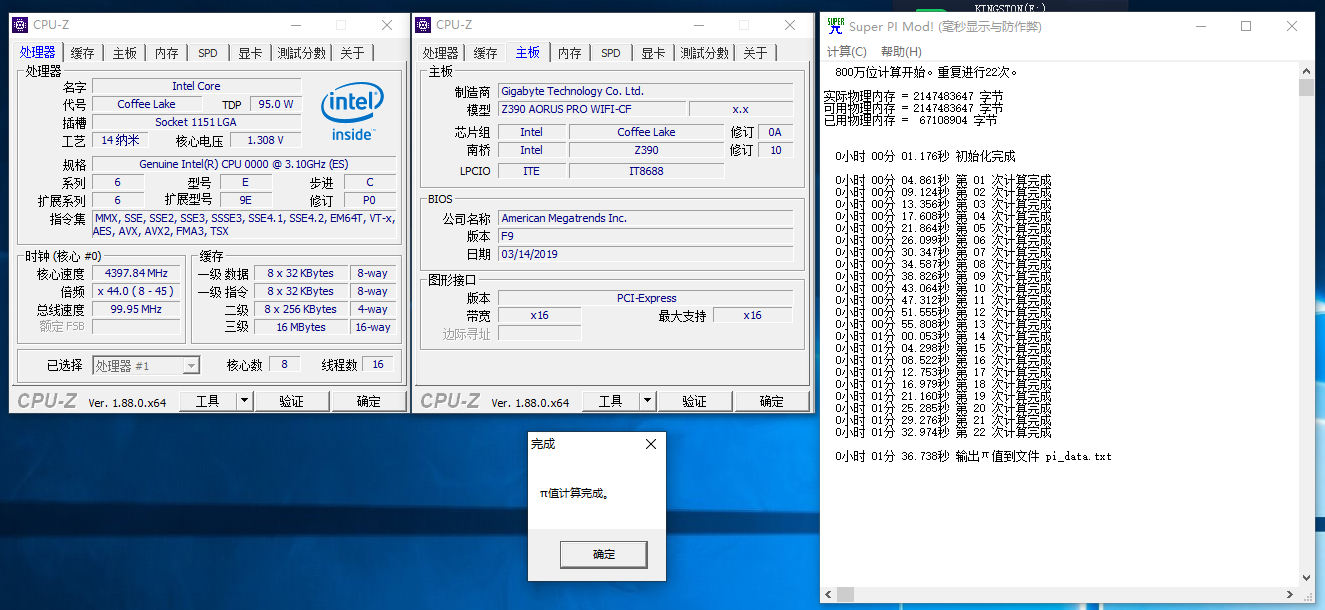Screen dimensions: 1325x610
Task: Click the 初始化完成 line in Super PI
Action: [x=925, y=156]
